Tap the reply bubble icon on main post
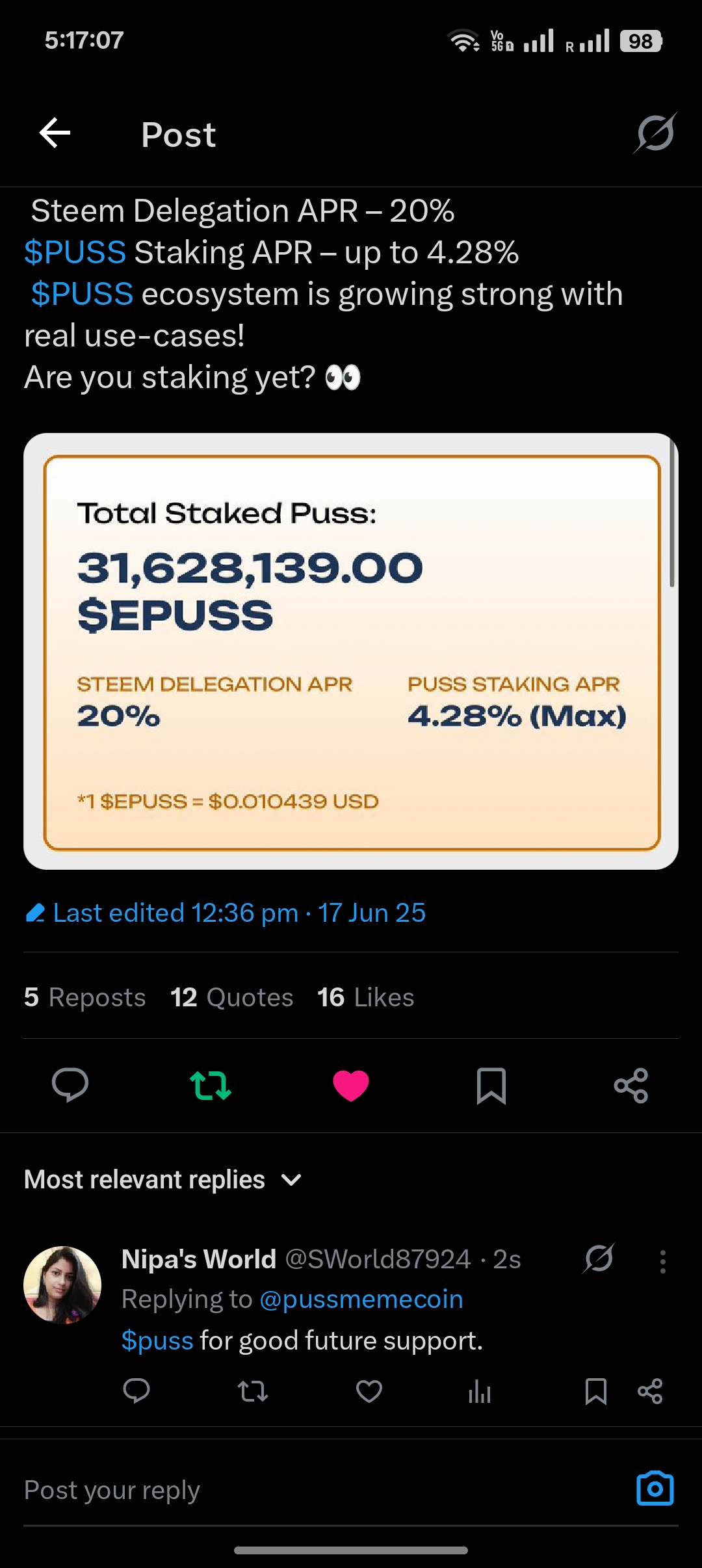 click(x=70, y=1085)
